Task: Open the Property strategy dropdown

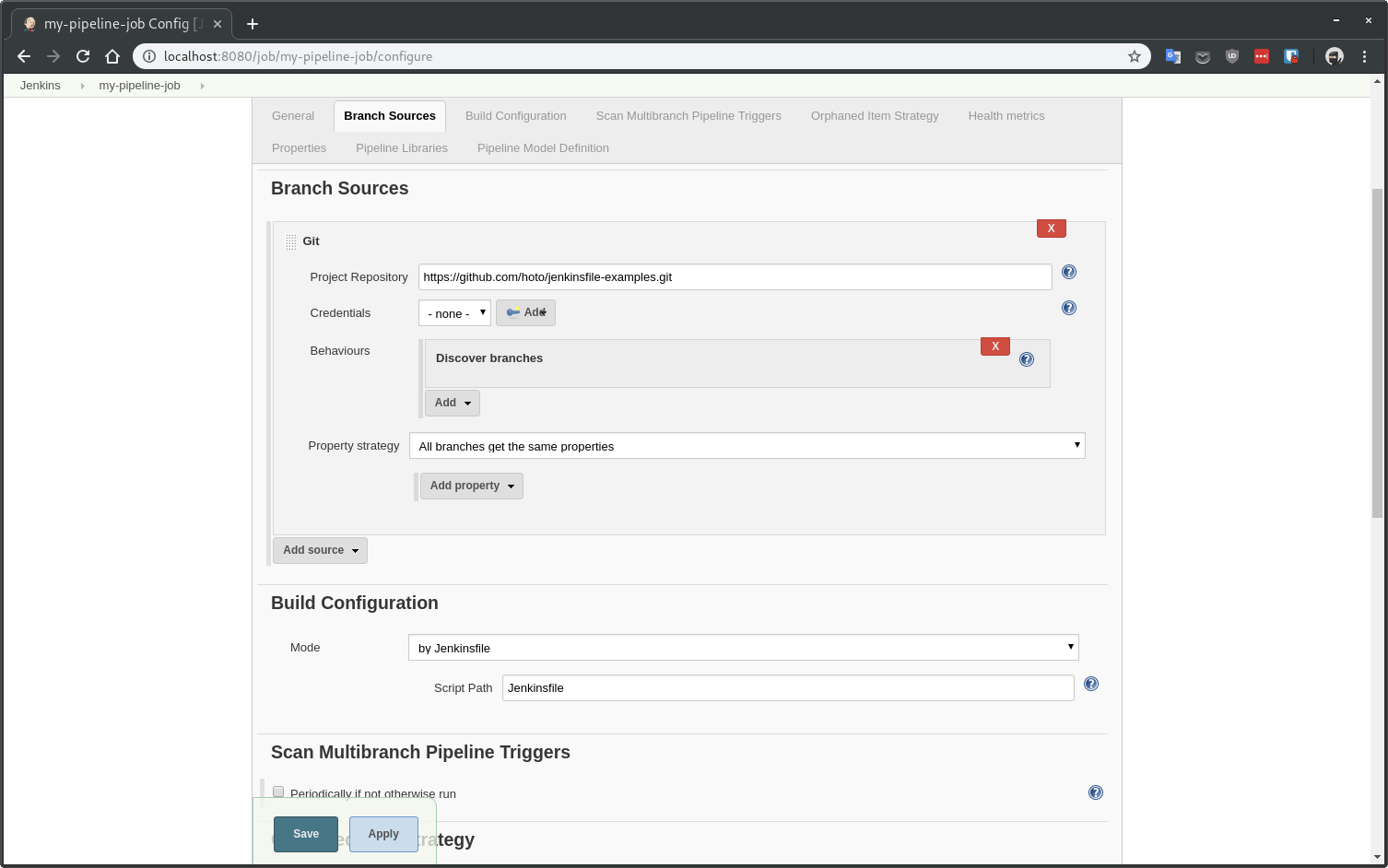Action: pyautogui.click(x=747, y=446)
